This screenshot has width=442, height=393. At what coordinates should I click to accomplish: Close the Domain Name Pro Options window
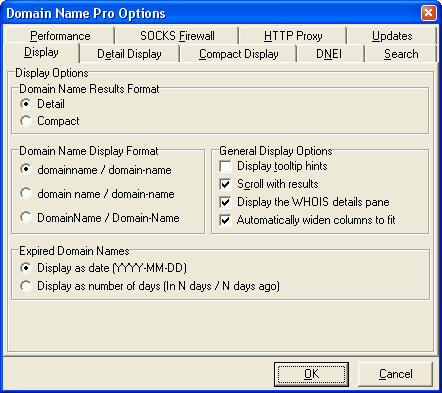[429, 13]
